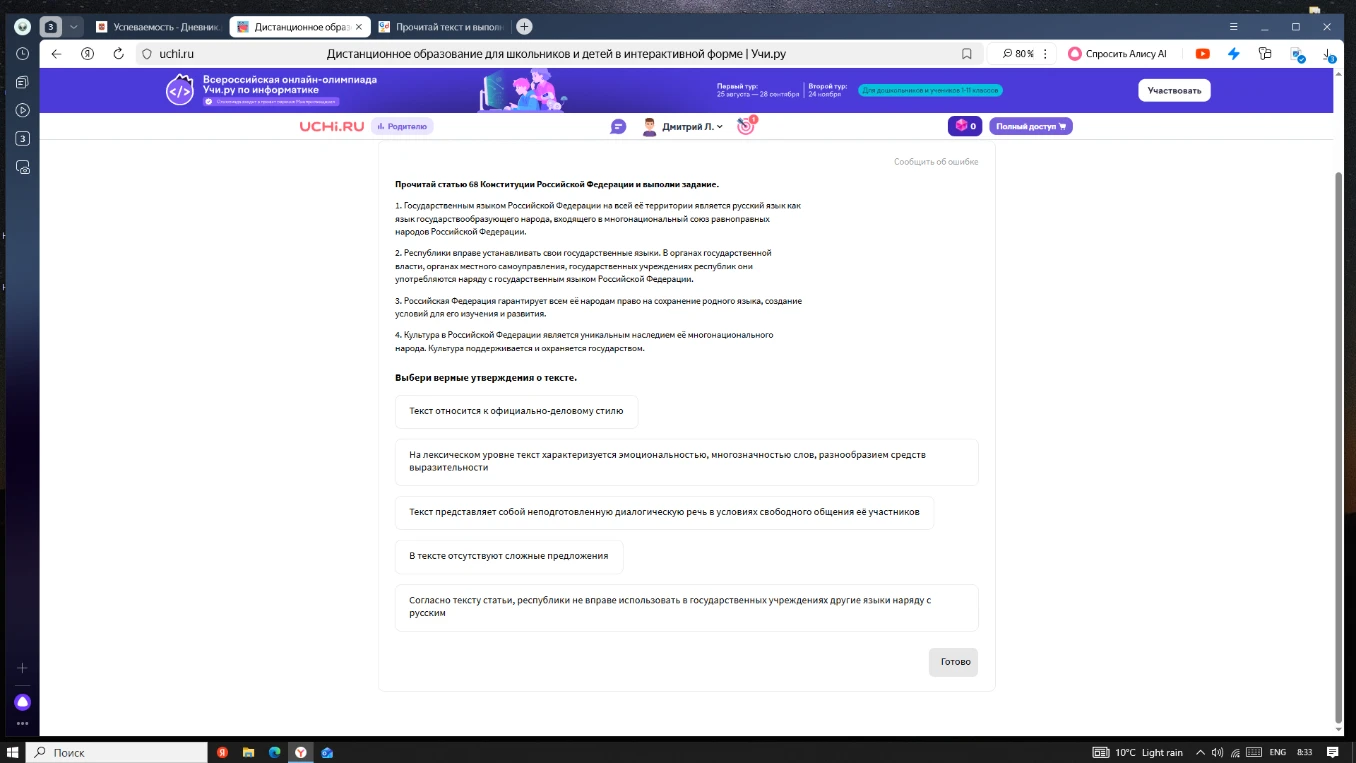Bookmark the page with bookmark icon

pyautogui.click(x=966, y=54)
